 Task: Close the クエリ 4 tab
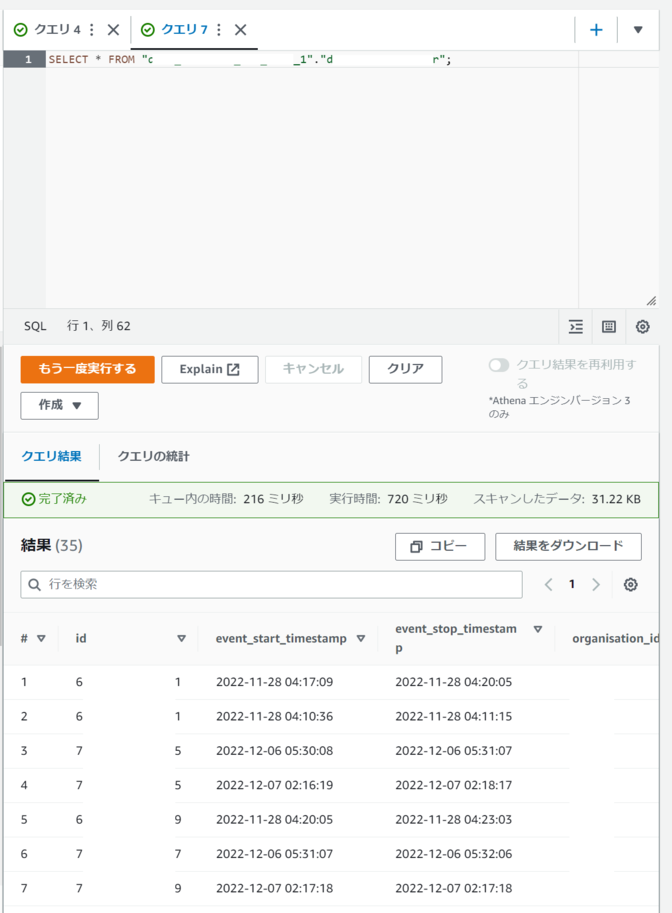pyautogui.click(x=113, y=30)
